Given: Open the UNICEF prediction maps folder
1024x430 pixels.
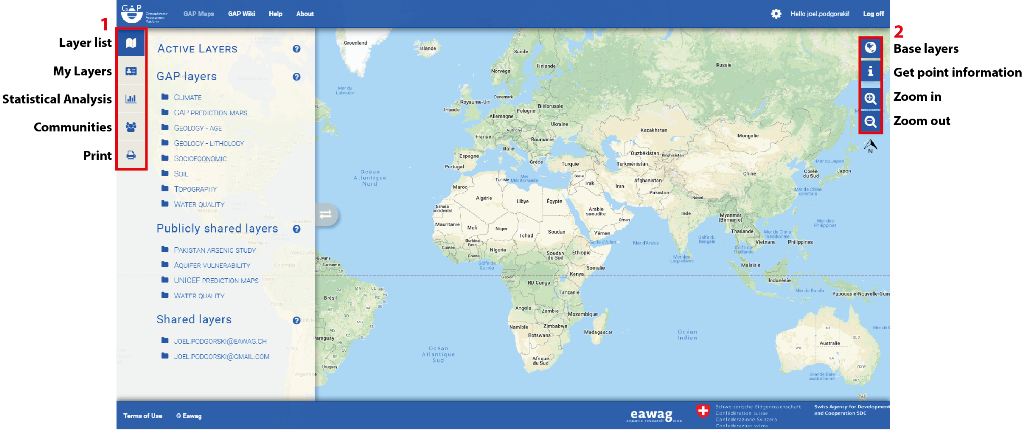Looking at the screenshot, I should coord(209,280).
